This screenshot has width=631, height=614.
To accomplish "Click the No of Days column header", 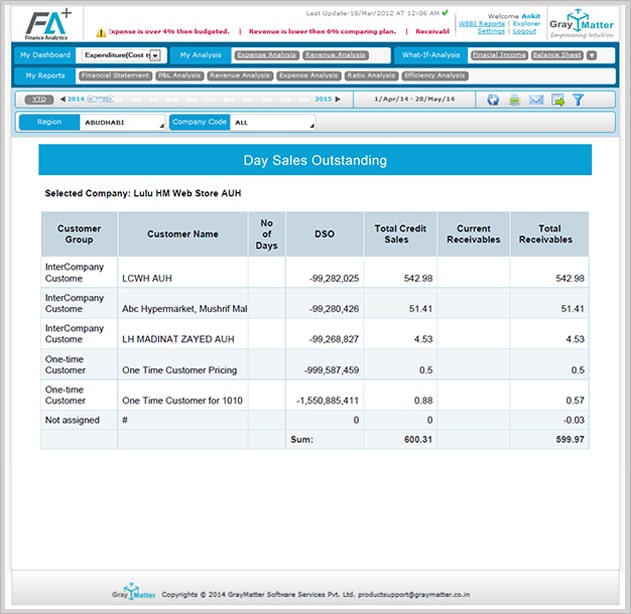I will click(x=267, y=234).
